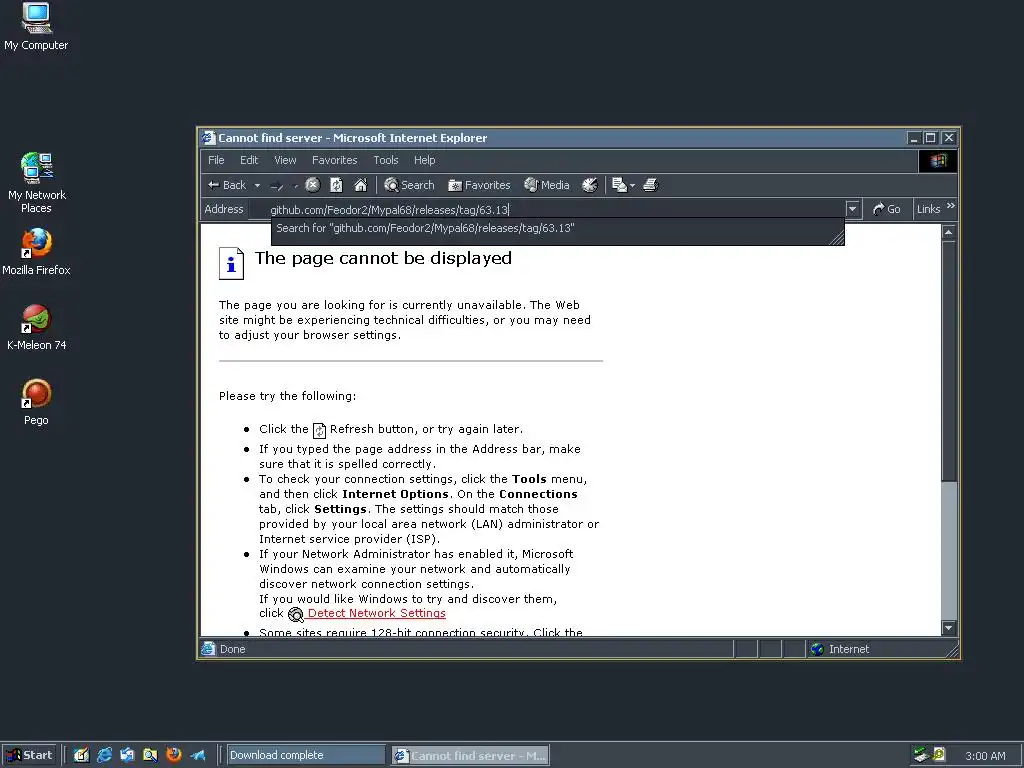This screenshot has width=1024, height=768.
Task: Open the Forward history dropdown arrow
Action: 296,186
